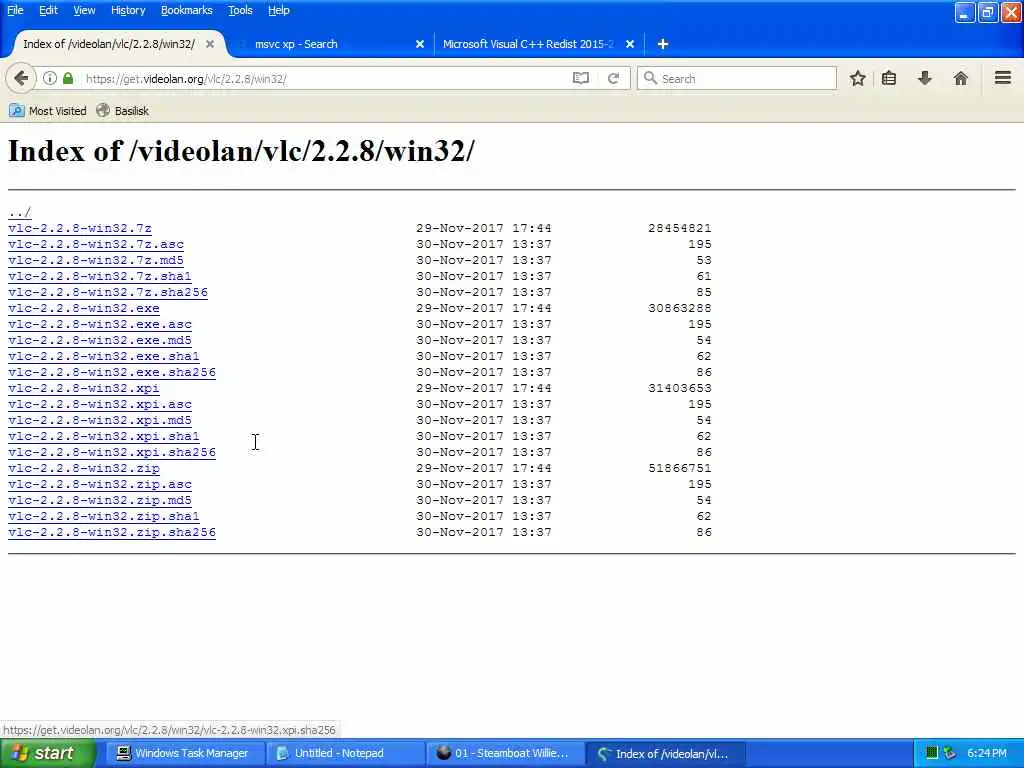
Task: Open the hamburger menu button
Action: 1003,78
